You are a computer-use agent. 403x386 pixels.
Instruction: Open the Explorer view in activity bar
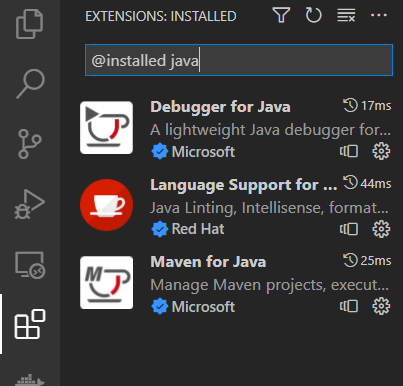click(x=30, y=24)
